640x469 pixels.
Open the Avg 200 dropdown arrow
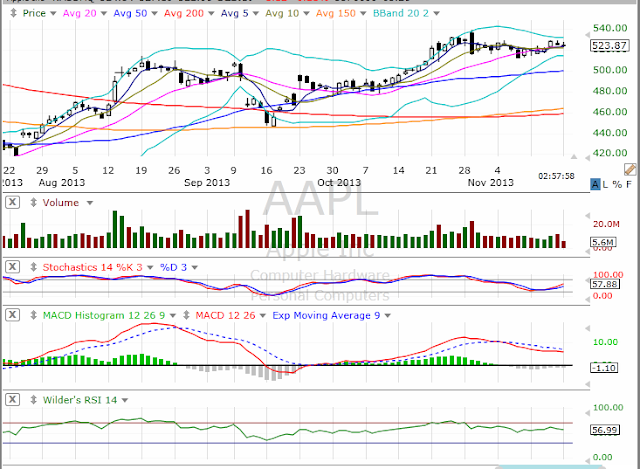point(211,14)
